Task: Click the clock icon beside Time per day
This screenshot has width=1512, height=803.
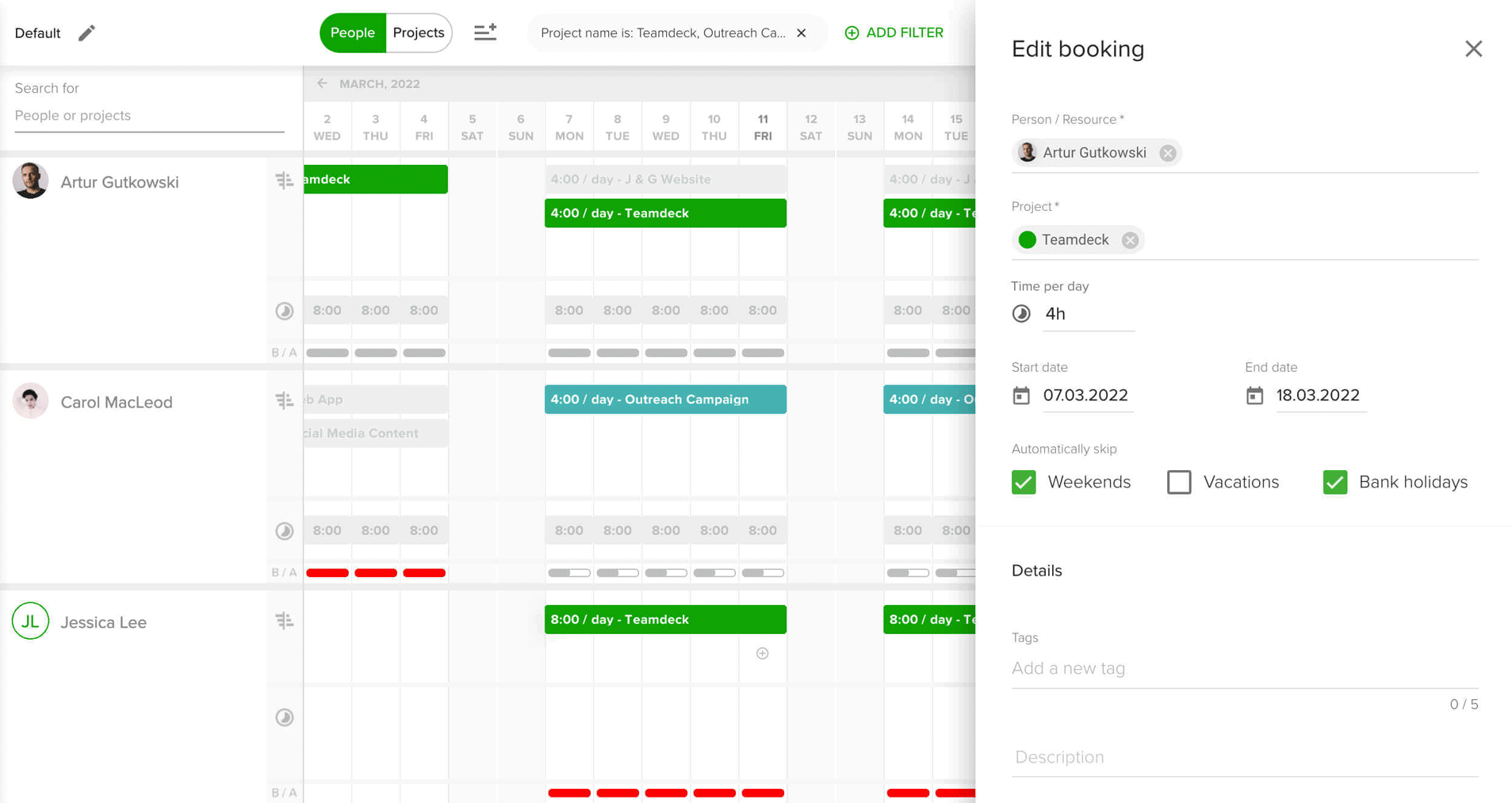Action: (1021, 314)
